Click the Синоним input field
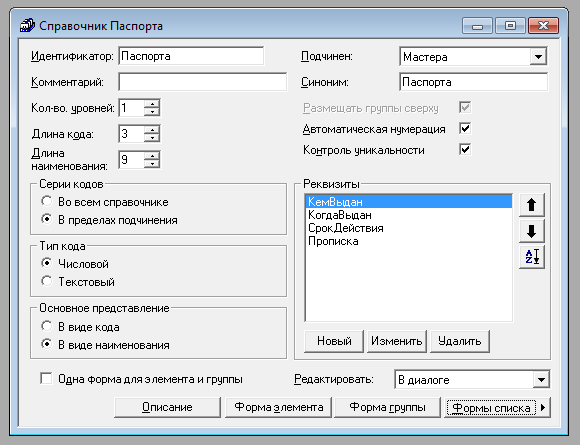Viewport: 580px width, 445px height. click(473, 82)
